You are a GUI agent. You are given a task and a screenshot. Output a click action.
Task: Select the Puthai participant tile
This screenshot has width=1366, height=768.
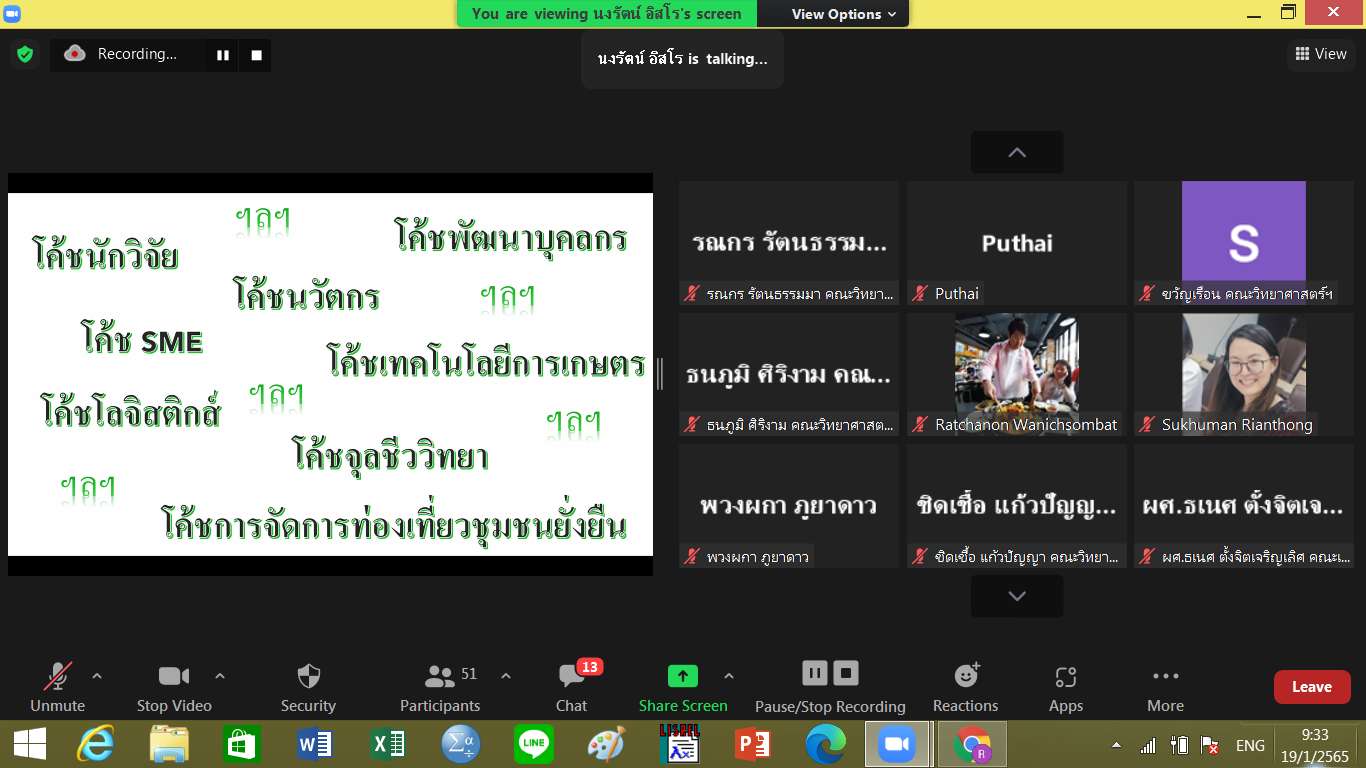point(1017,243)
